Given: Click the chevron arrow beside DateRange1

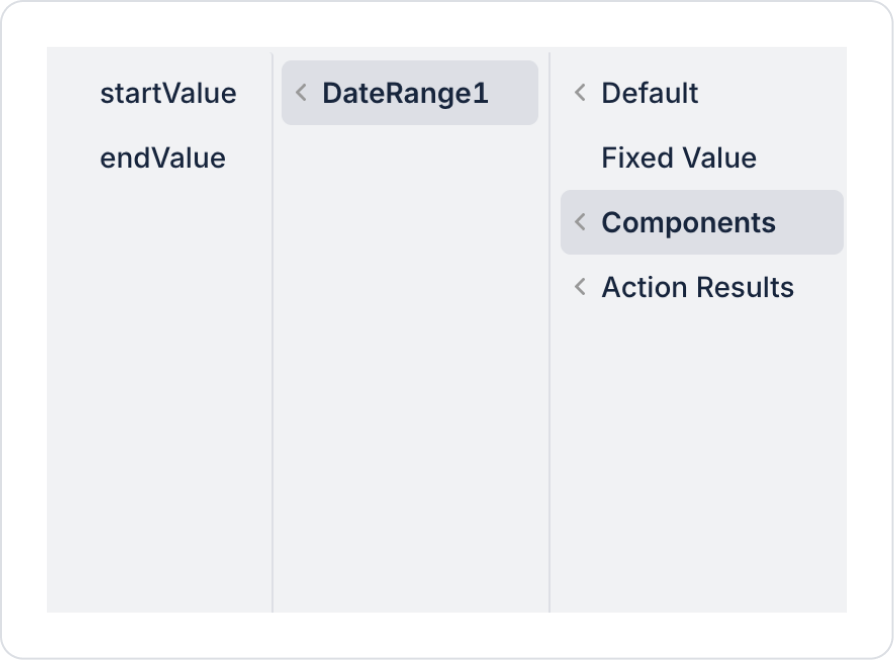Looking at the screenshot, I should tap(301, 93).
